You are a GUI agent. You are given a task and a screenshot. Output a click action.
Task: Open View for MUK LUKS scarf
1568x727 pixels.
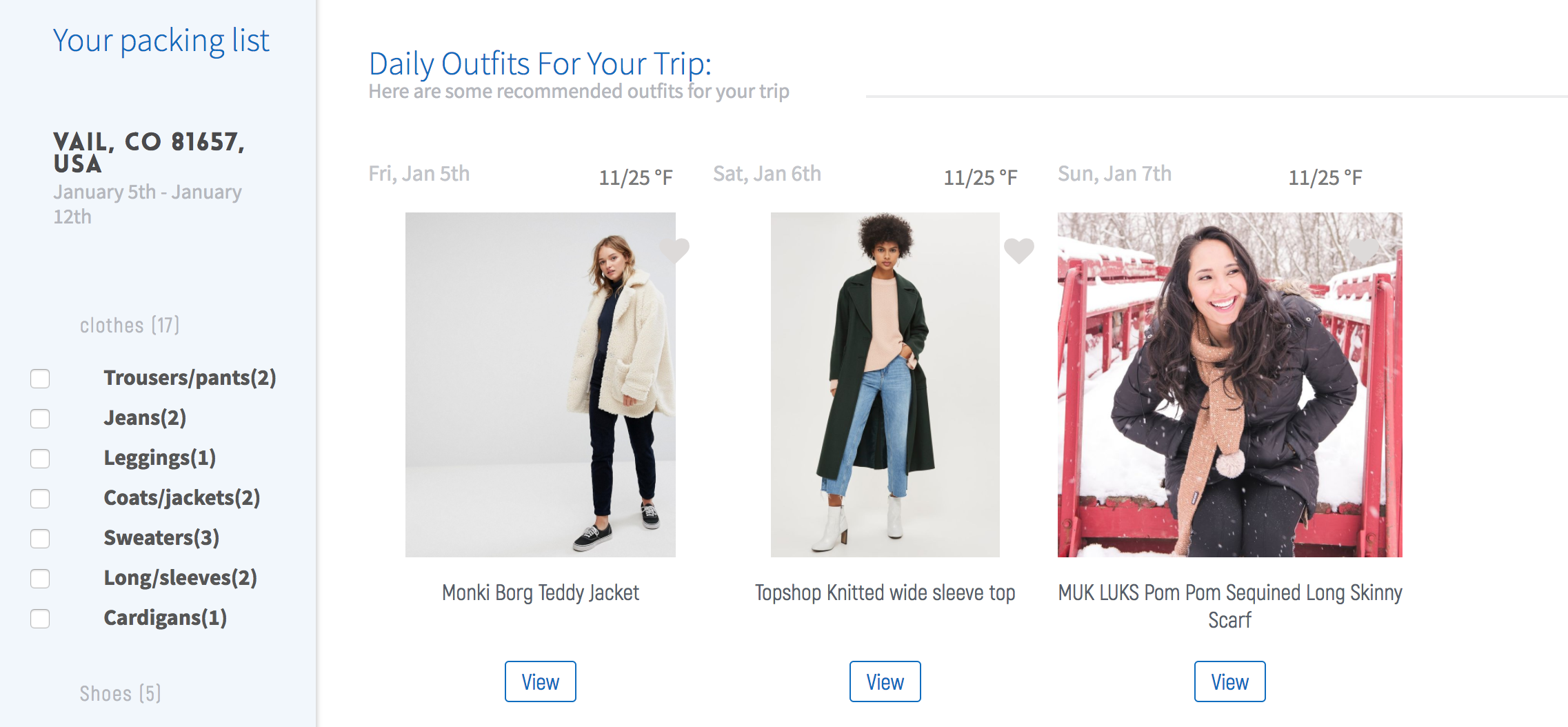[x=1229, y=681]
